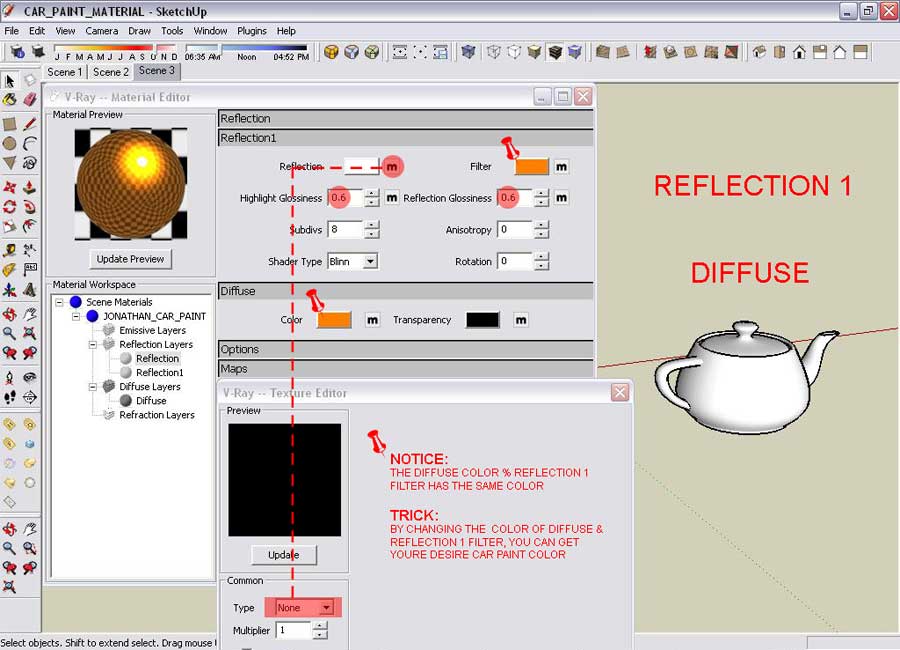Open the Reflection texture map 'm' button
The image size is (900, 650).
tap(392, 167)
